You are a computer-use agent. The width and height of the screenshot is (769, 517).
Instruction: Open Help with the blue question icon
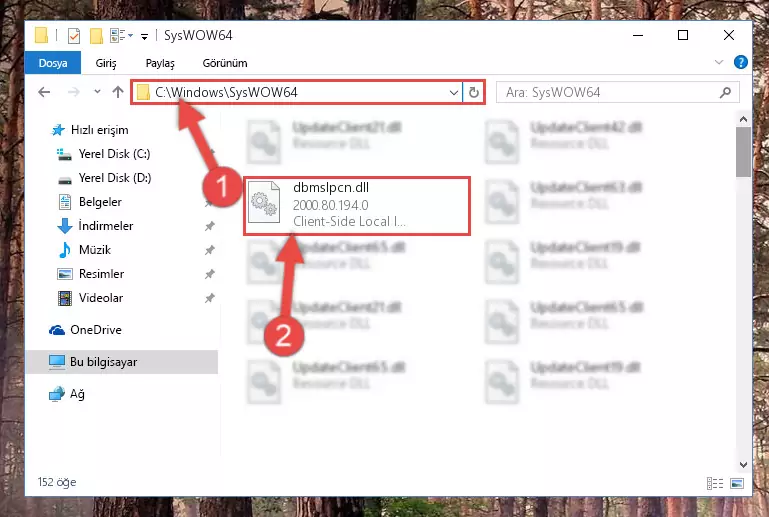tap(741, 62)
